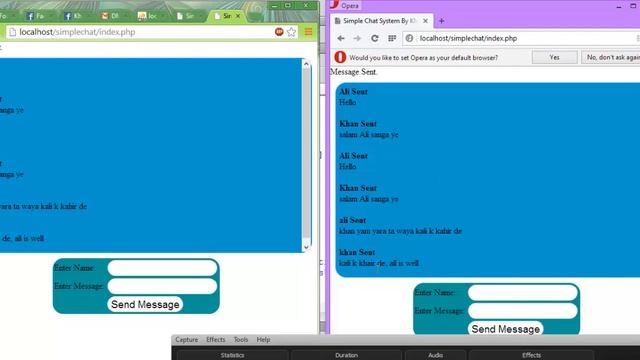This screenshot has height=360, width=640.
Task: Switch to the inactive 'Sir' tab in Chrome
Action: coord(186,16)
